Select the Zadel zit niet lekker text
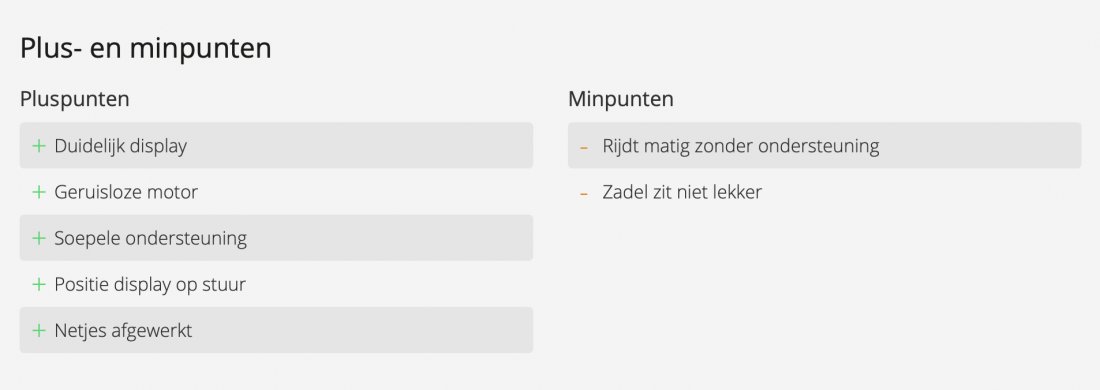Image resolution: width=1100 pixels, height=390 pixels. pyautogui.click(x=682, y=191)
